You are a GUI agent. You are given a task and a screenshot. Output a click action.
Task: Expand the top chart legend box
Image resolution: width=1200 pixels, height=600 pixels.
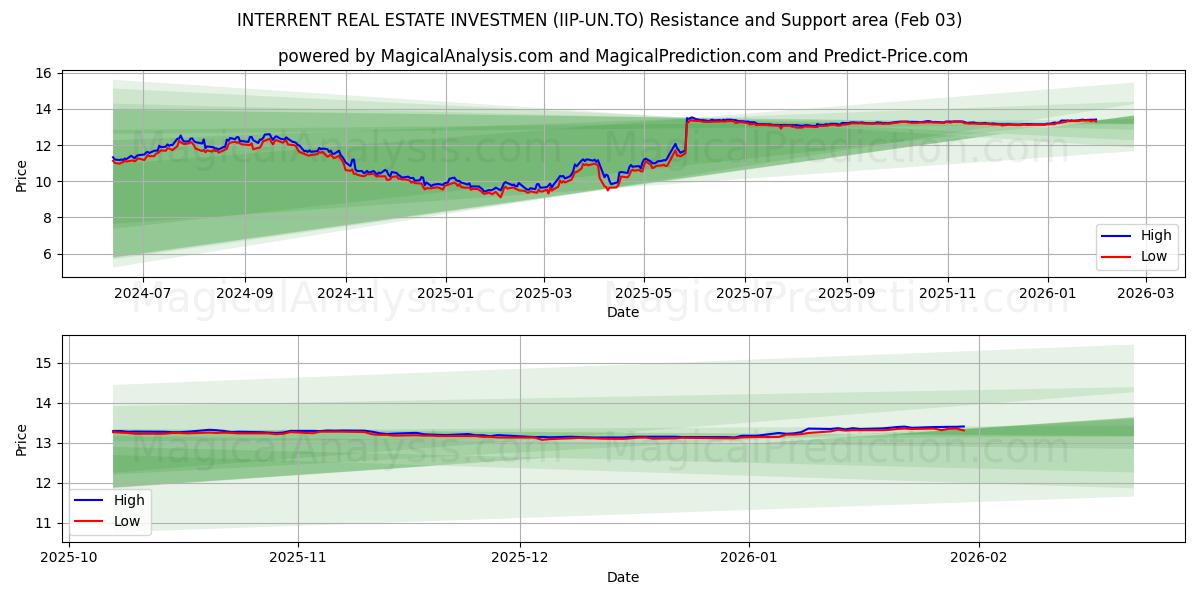point(1137,246)
